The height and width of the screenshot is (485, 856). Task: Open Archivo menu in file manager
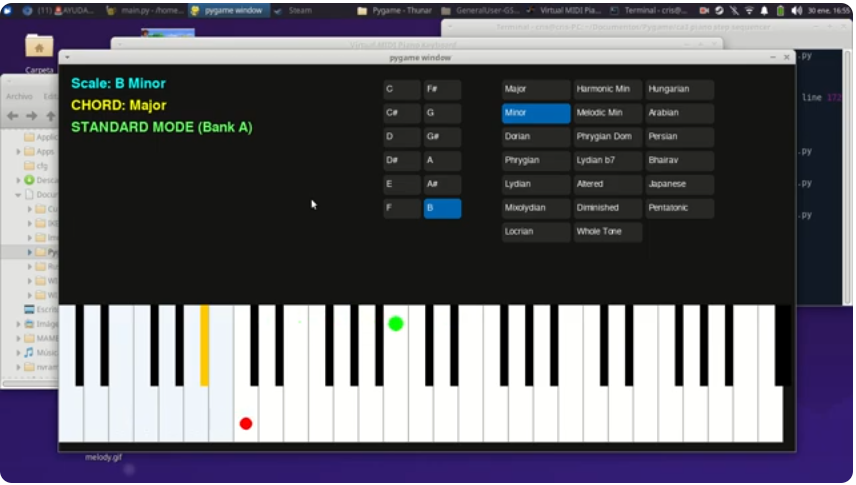coord(20,96)
